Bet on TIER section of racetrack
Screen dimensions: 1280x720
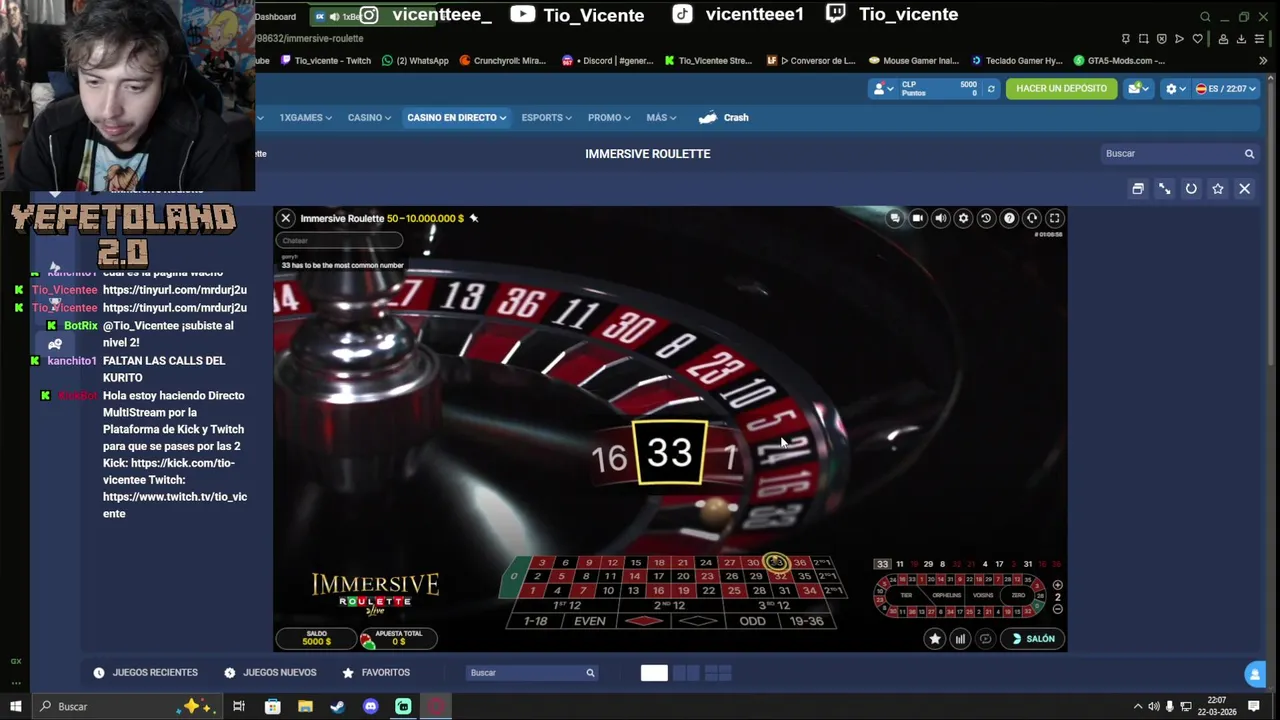[906, 595]
